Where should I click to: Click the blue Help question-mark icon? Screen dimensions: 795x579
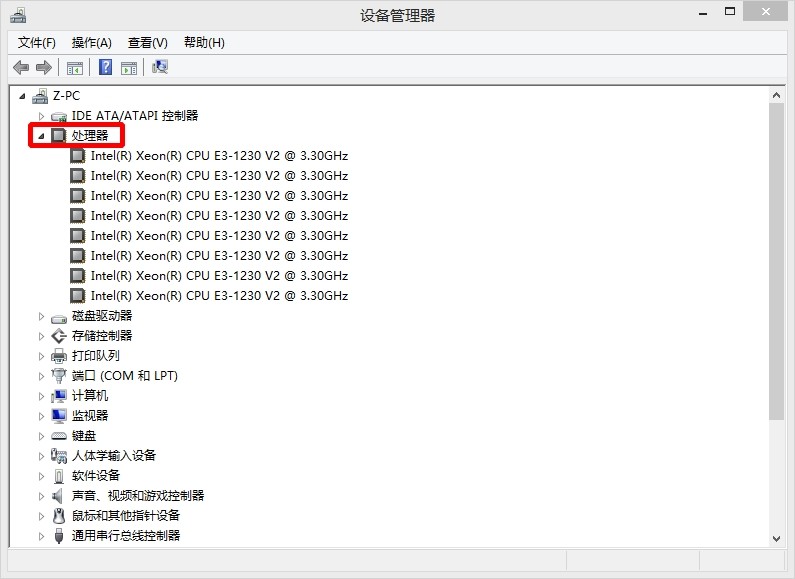pyautogui.click(x=105, y=67)
